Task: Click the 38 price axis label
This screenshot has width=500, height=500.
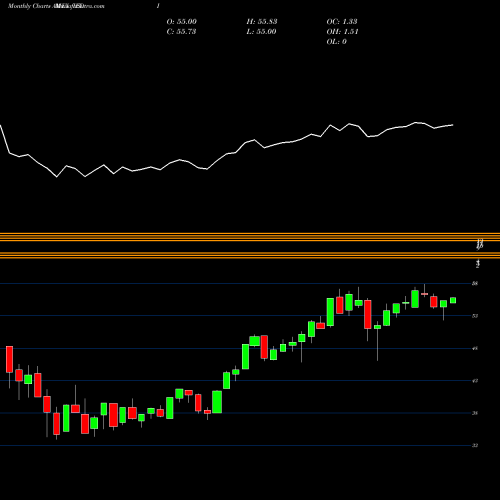Action: tap(475, 413)
